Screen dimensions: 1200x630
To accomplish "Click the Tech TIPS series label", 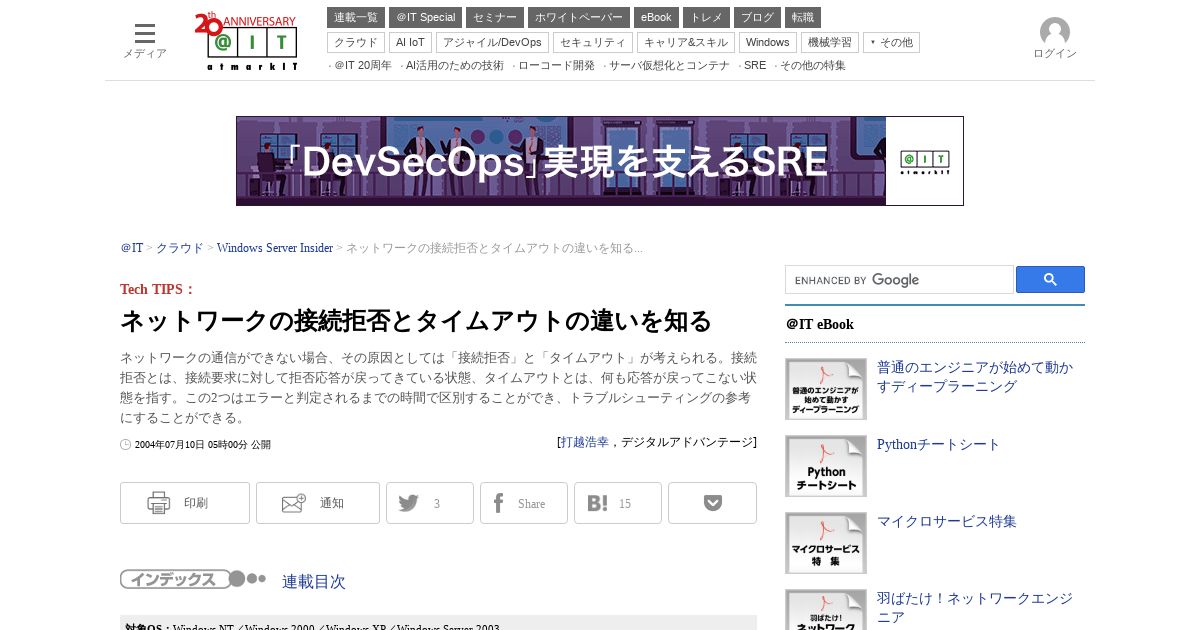I will pos(157,290).
